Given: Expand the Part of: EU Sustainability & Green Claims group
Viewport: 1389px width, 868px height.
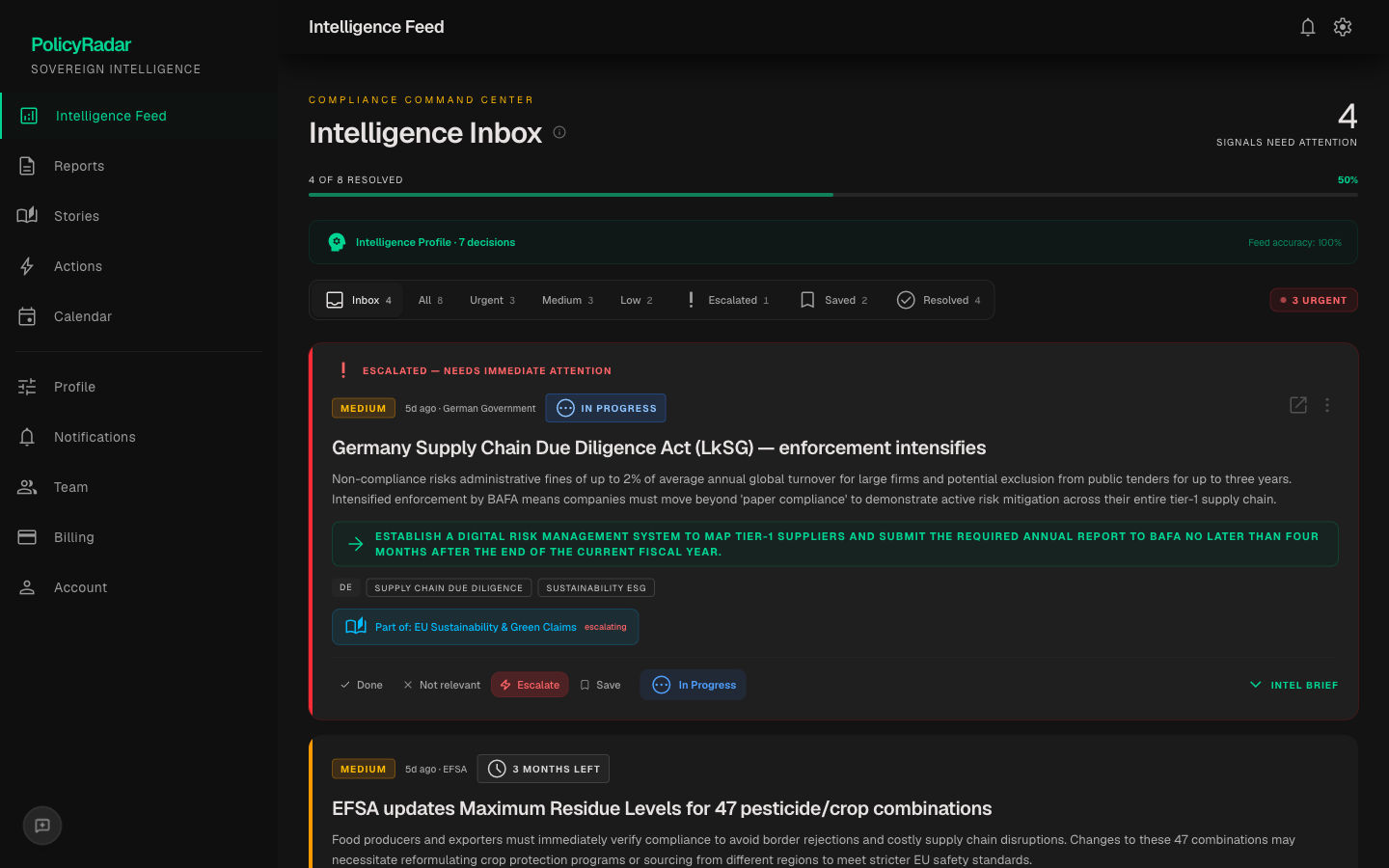Looking at the screenshot, I should click(485, 626).
